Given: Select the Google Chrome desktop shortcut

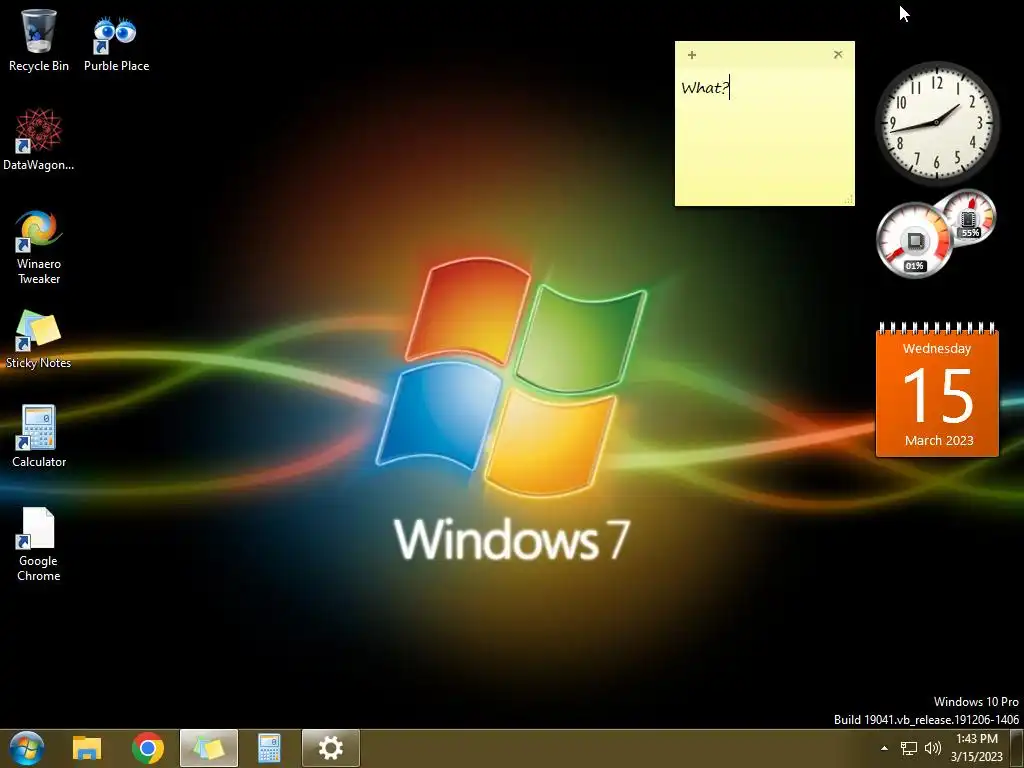Looking at the screenshot, I should pos(39,545).
